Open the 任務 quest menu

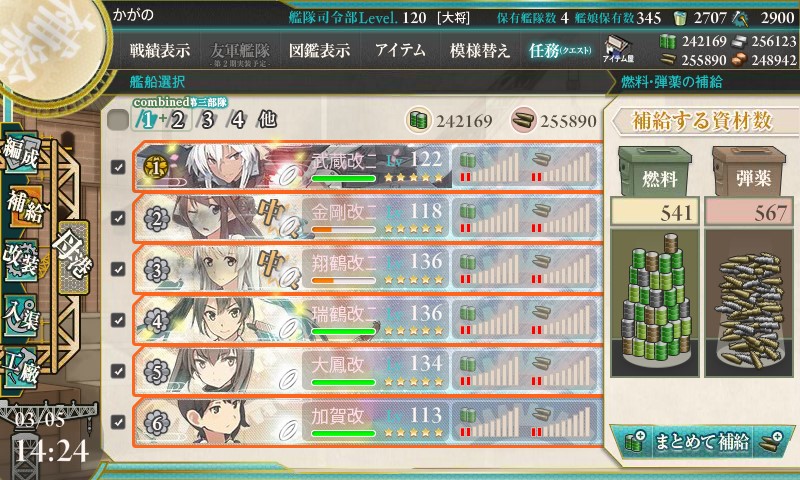560,50
